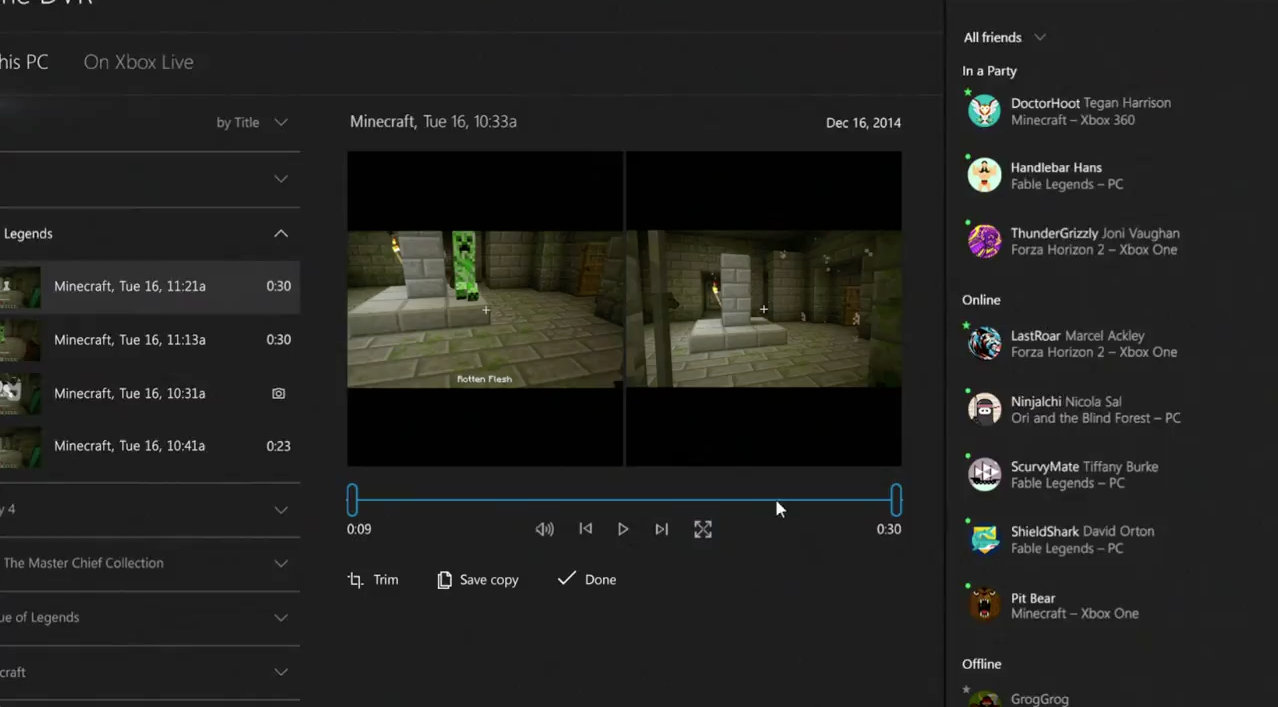Screen dimensions: 1278x707
Task: Click thumbnail of the 10:41a Minecraft clip
Action: click(x=20, y=447)
